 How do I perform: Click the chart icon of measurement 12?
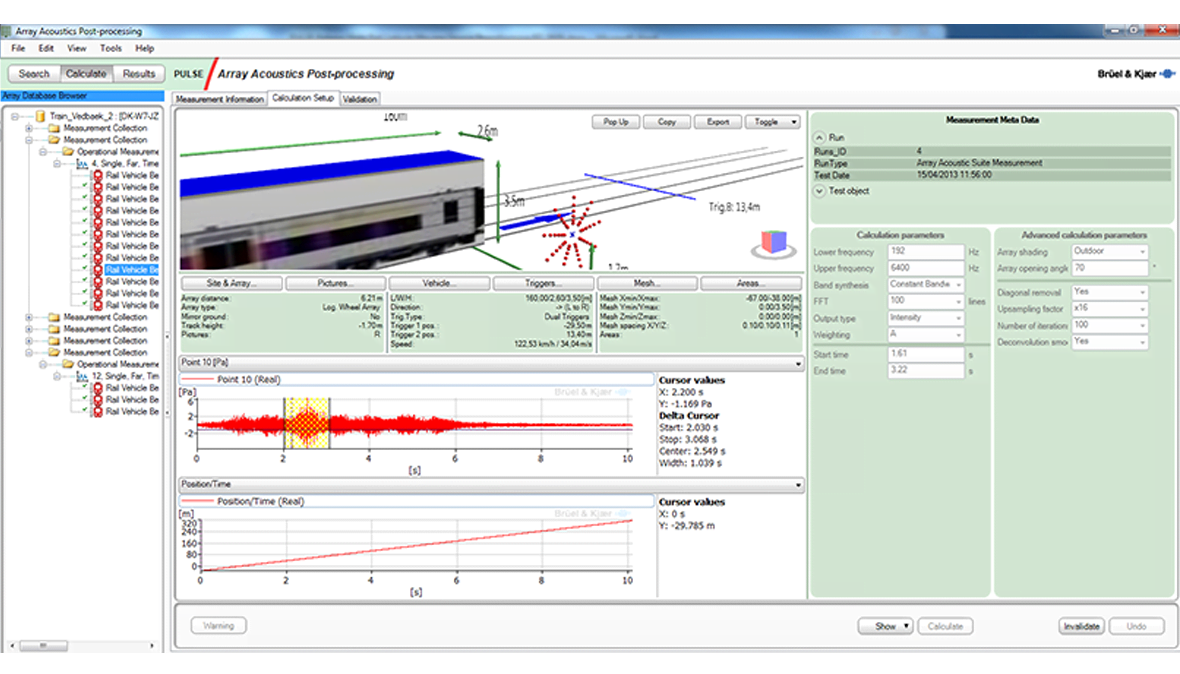[x=82, y=376]
